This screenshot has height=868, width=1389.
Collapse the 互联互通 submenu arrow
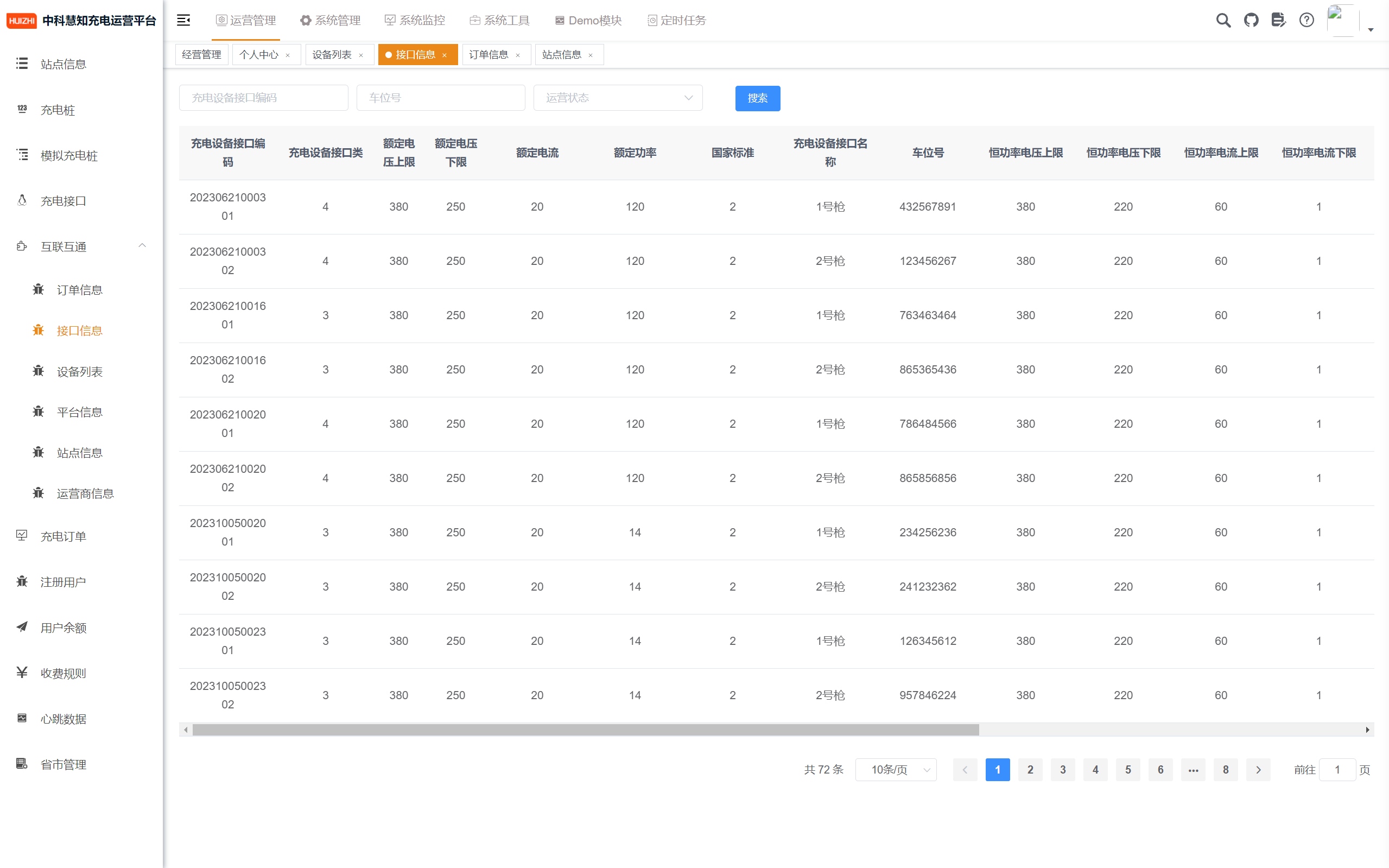click(142, 246)
